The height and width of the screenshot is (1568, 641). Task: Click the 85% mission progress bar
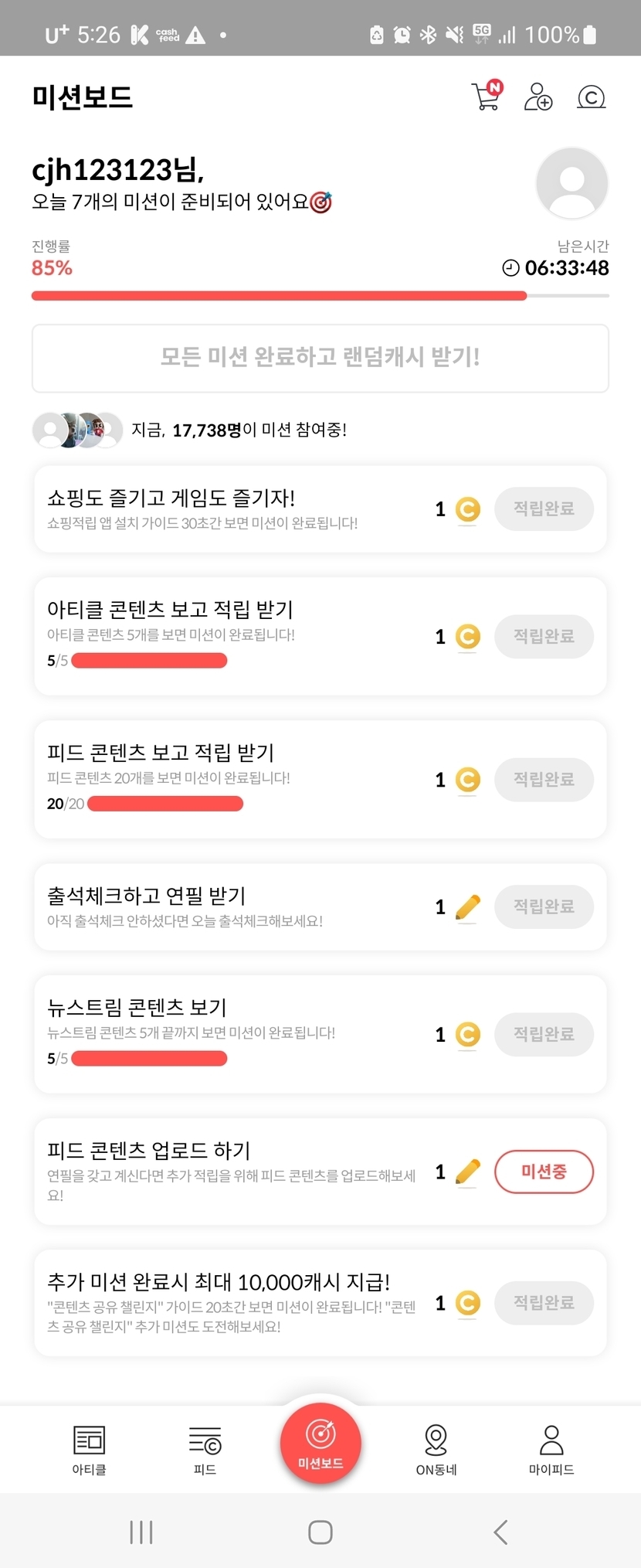pos(279,295)
